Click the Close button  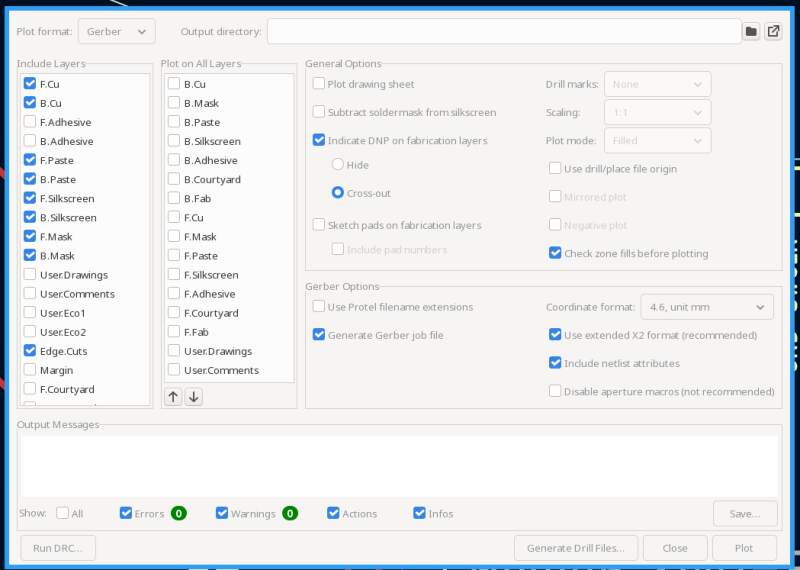point(675,548)
